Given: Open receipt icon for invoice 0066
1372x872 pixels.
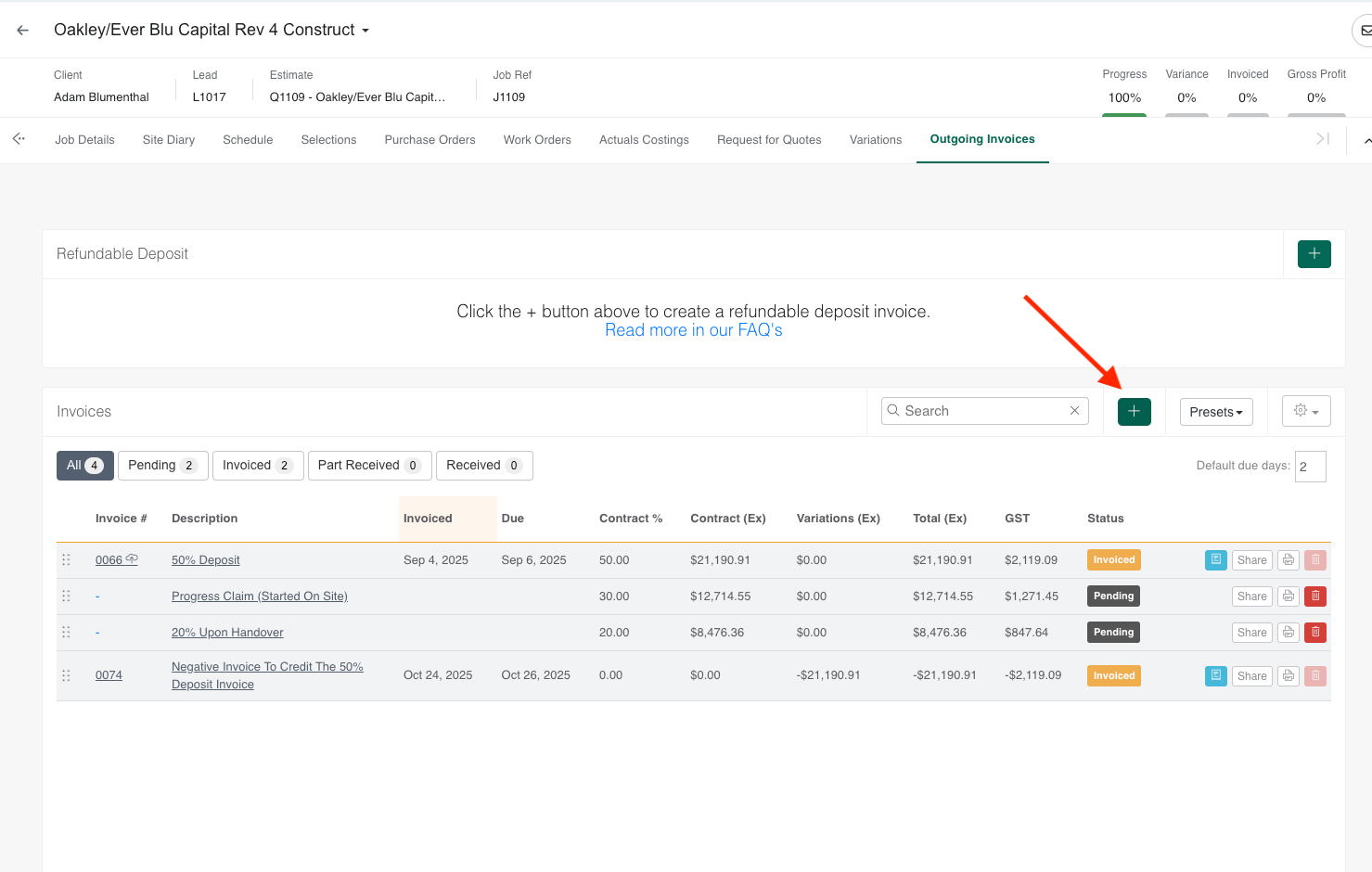Looking at the screenshot, I should (x=1215, y=560).
